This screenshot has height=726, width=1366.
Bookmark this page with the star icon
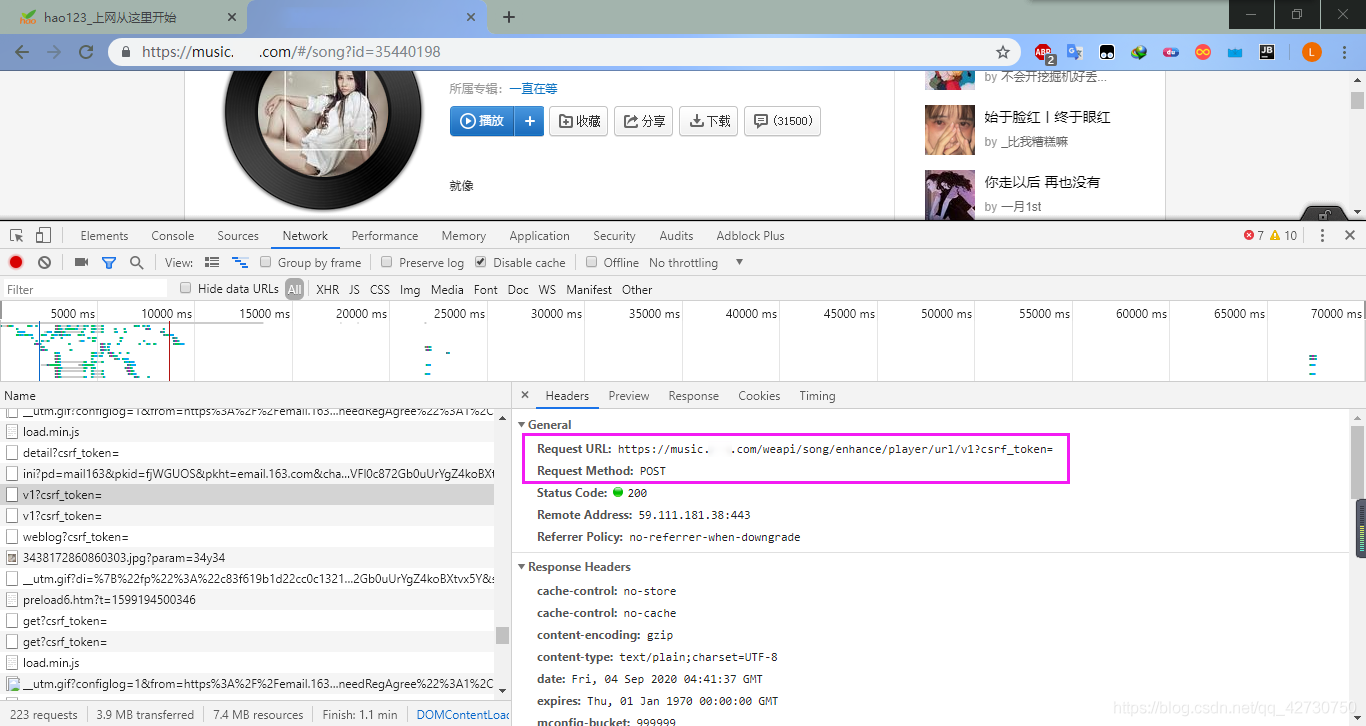pos(1003,52)
